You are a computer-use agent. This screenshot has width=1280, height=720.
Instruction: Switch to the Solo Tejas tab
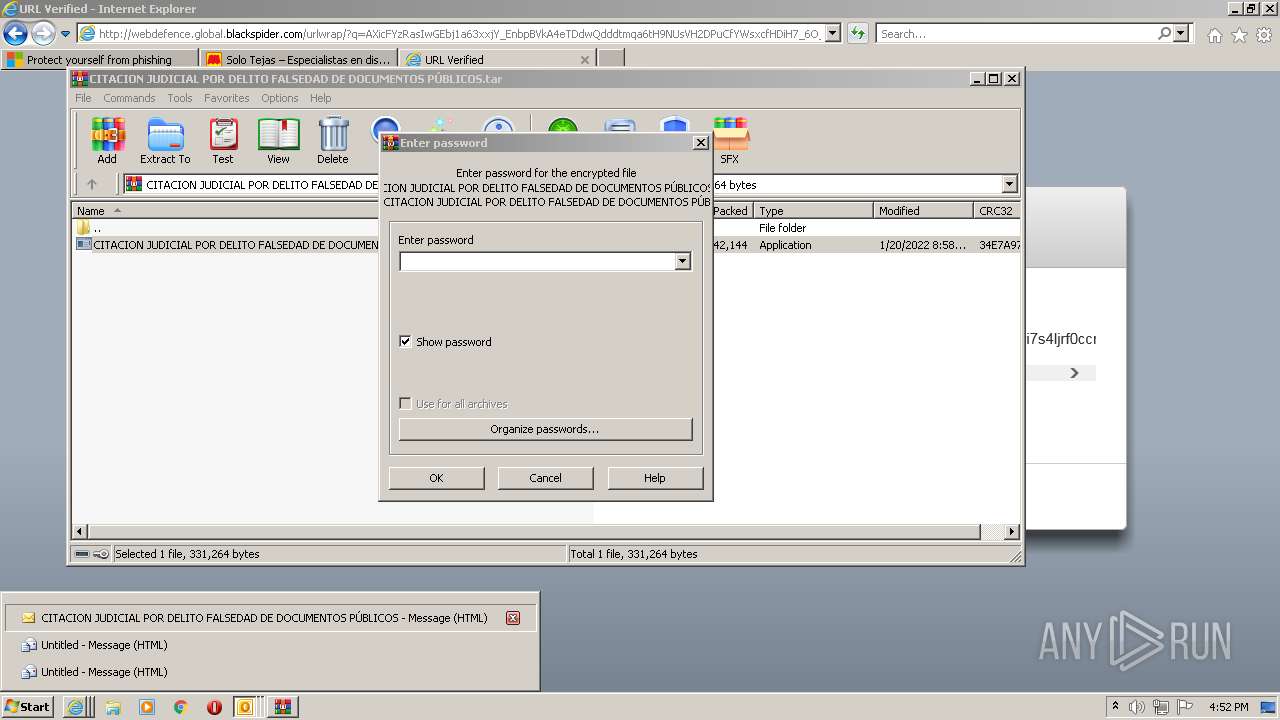click(298, 59)
